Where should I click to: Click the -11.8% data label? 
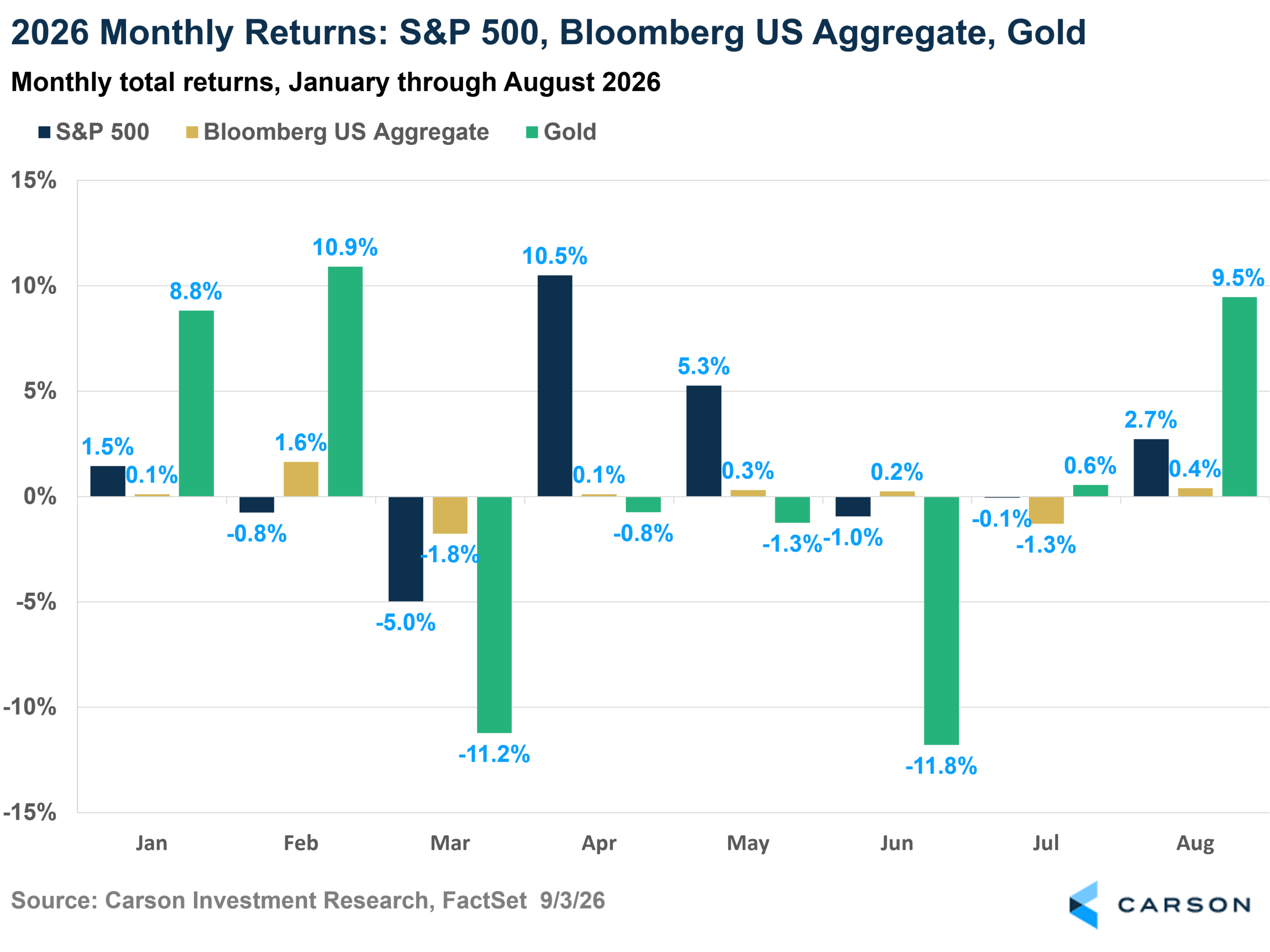tap(942, 766)
